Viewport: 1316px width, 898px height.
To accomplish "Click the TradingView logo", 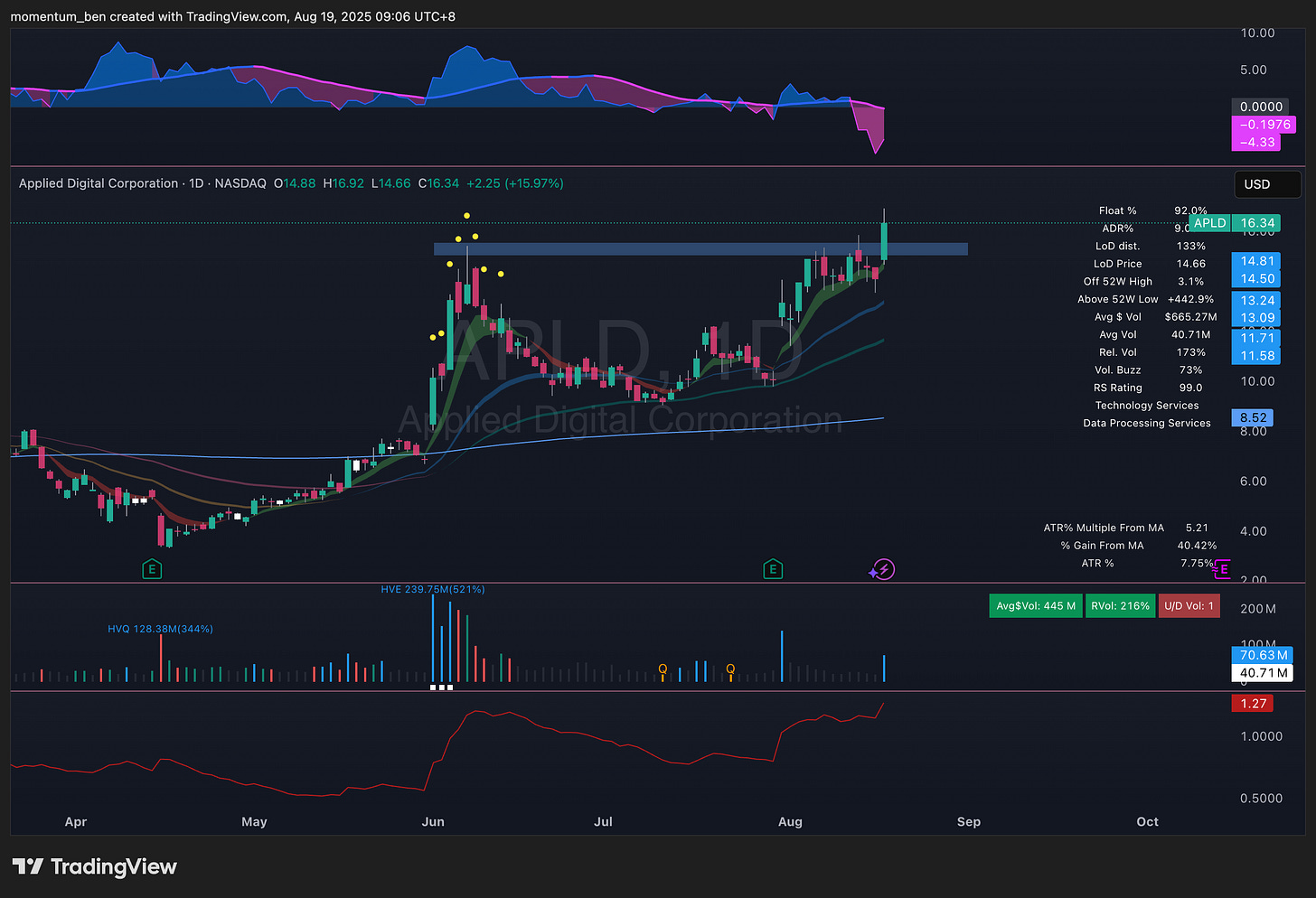I will point(94,866).
